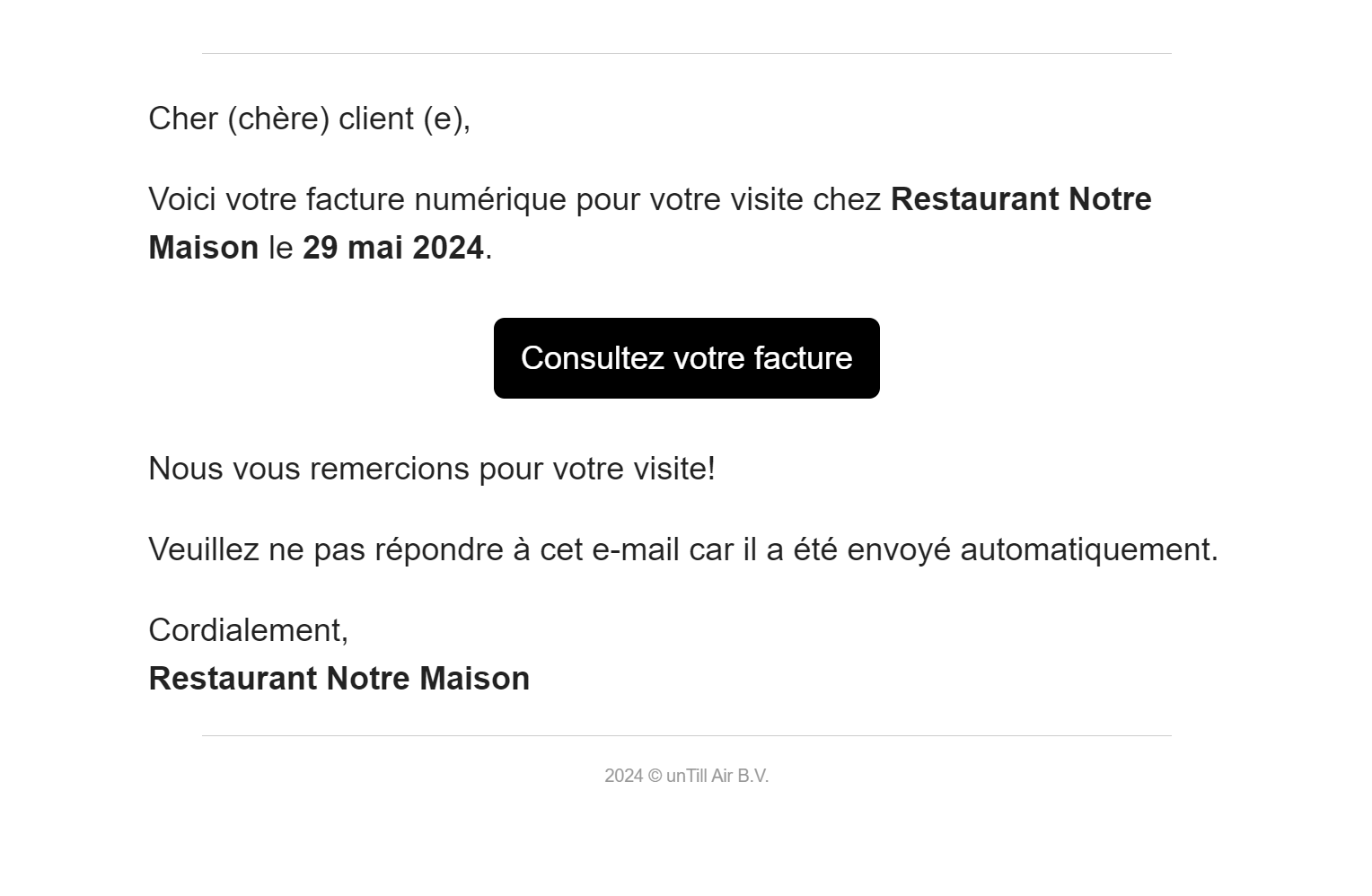Click the bold word 'Maison' before the date
Screen dimensions: 1372x896
pos(203,248)
